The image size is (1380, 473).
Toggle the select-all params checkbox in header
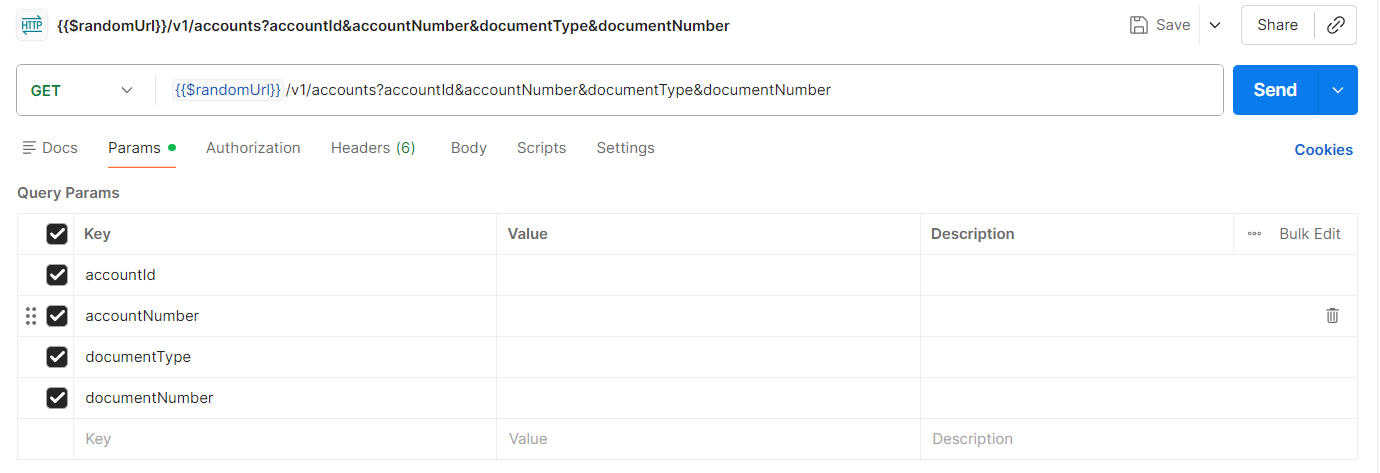(x=57, y=234)
